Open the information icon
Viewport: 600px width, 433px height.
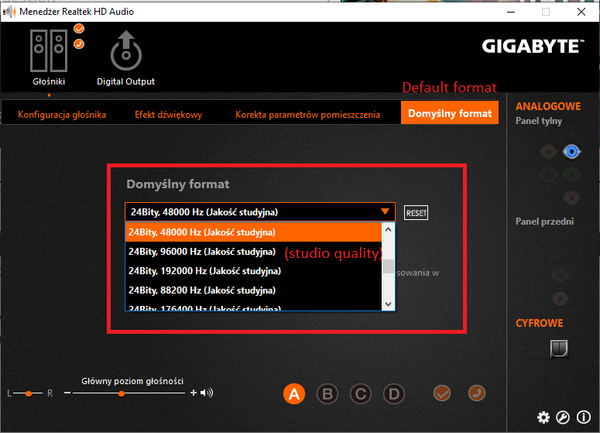point(584,417)
